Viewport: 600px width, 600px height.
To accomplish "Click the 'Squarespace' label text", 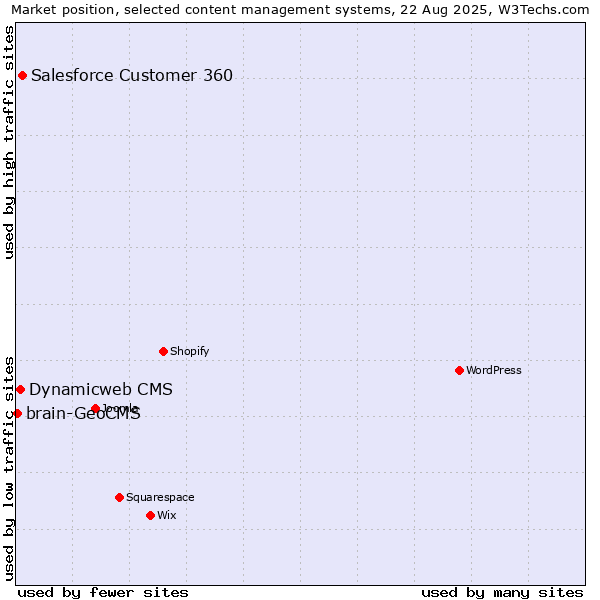I will (x=160, y=497).
